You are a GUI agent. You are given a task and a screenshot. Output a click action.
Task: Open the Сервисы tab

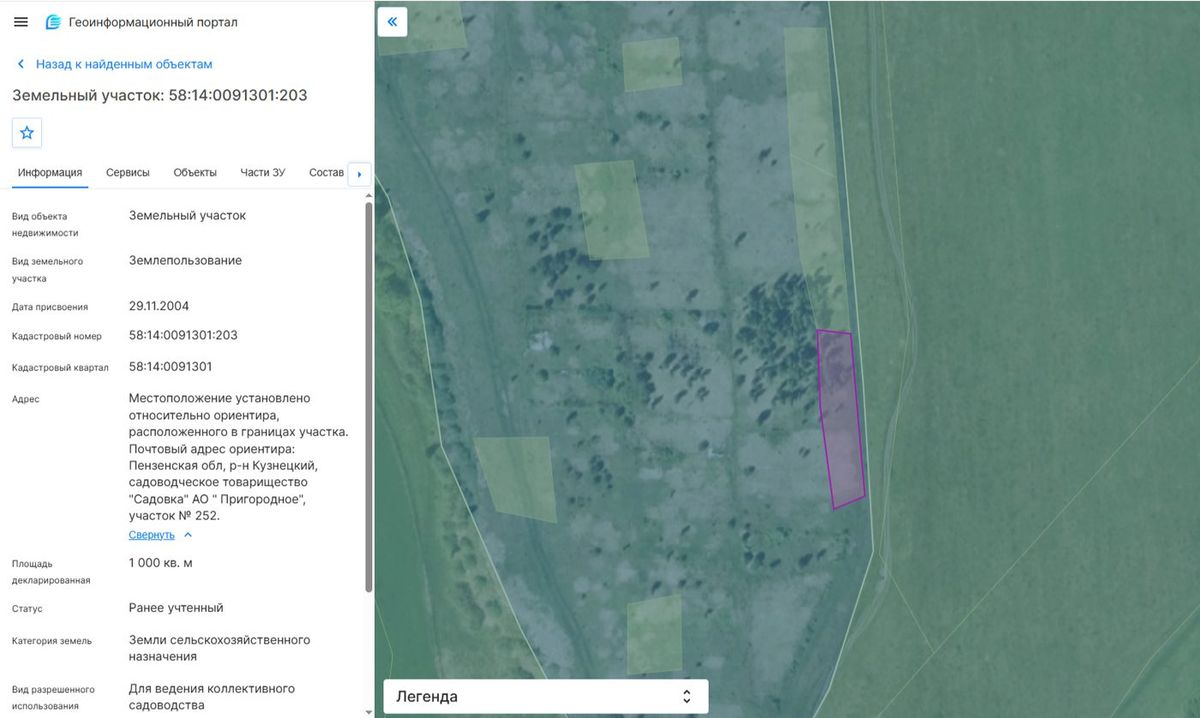click(128, 172)
